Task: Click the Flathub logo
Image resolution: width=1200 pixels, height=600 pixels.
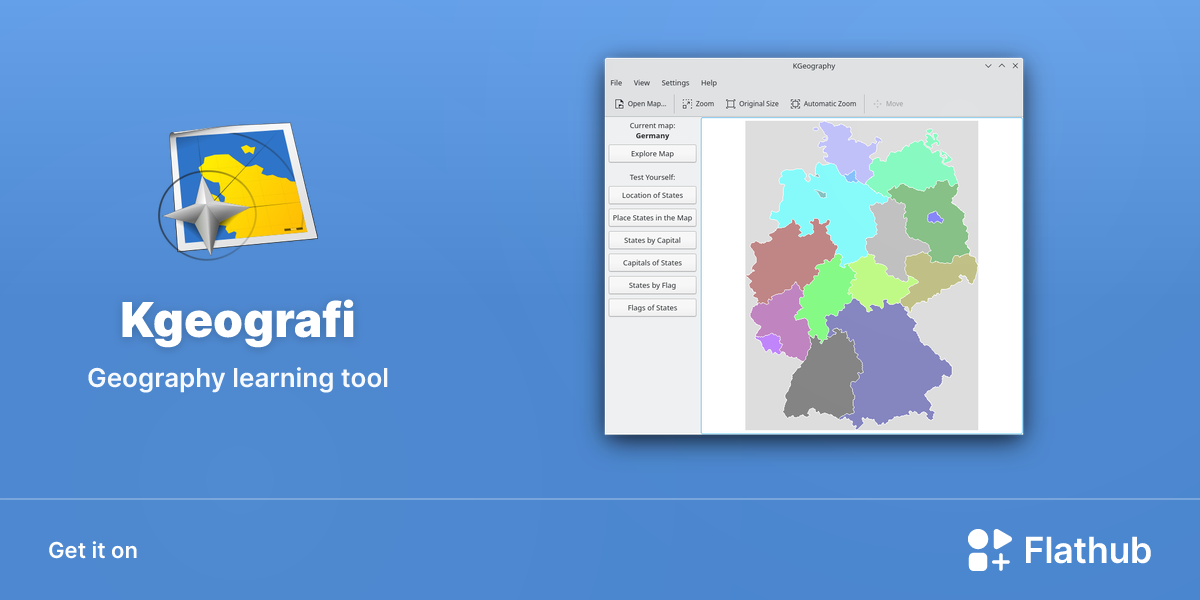Action: coord(1059,550)
